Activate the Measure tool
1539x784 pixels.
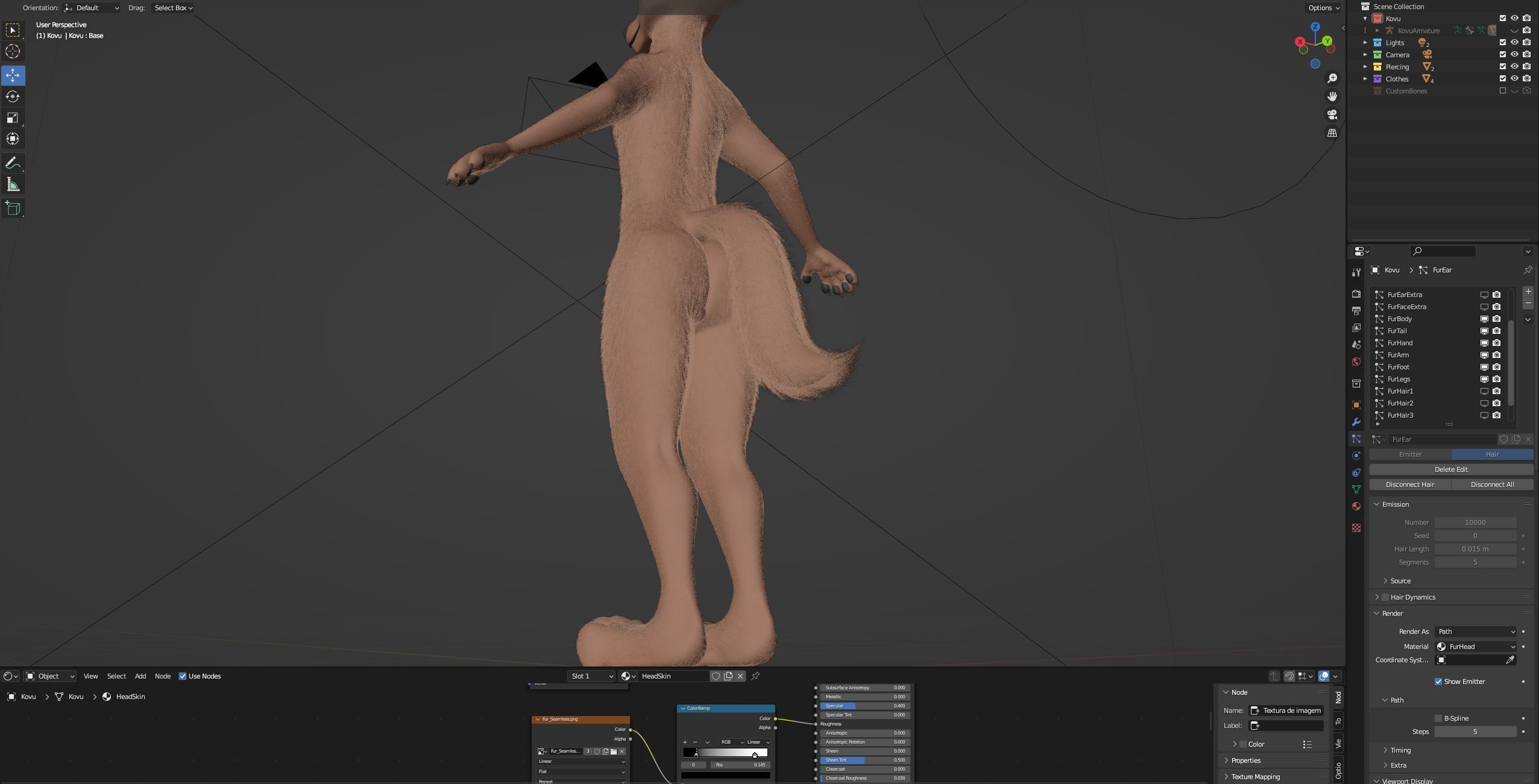[x=13, y=184]
